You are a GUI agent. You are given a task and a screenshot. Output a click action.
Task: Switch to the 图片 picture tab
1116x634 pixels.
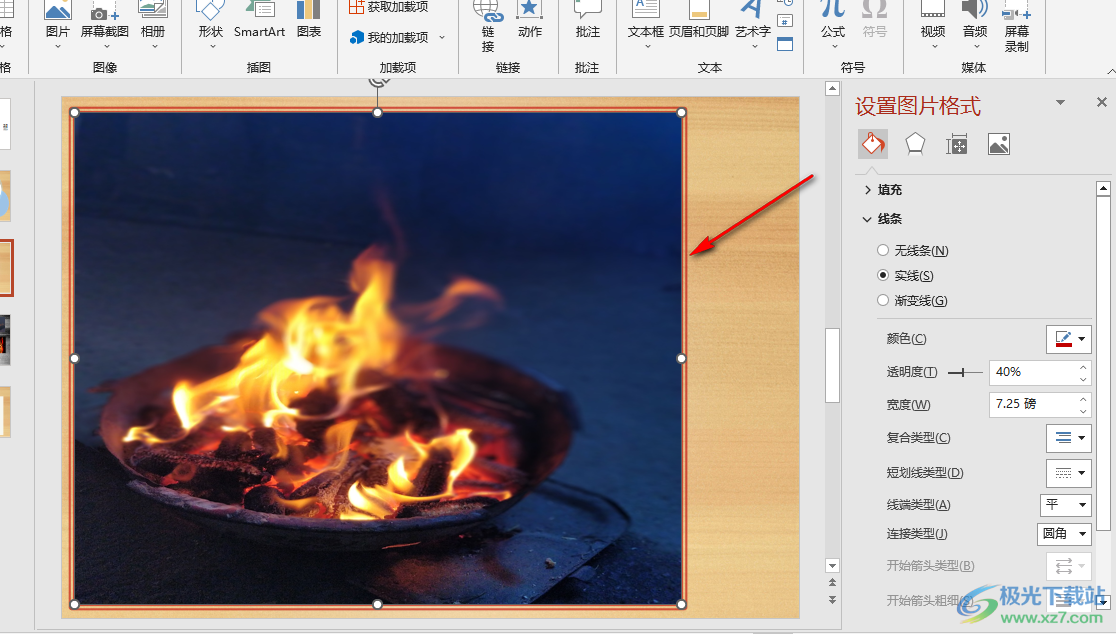click(999, 144)
